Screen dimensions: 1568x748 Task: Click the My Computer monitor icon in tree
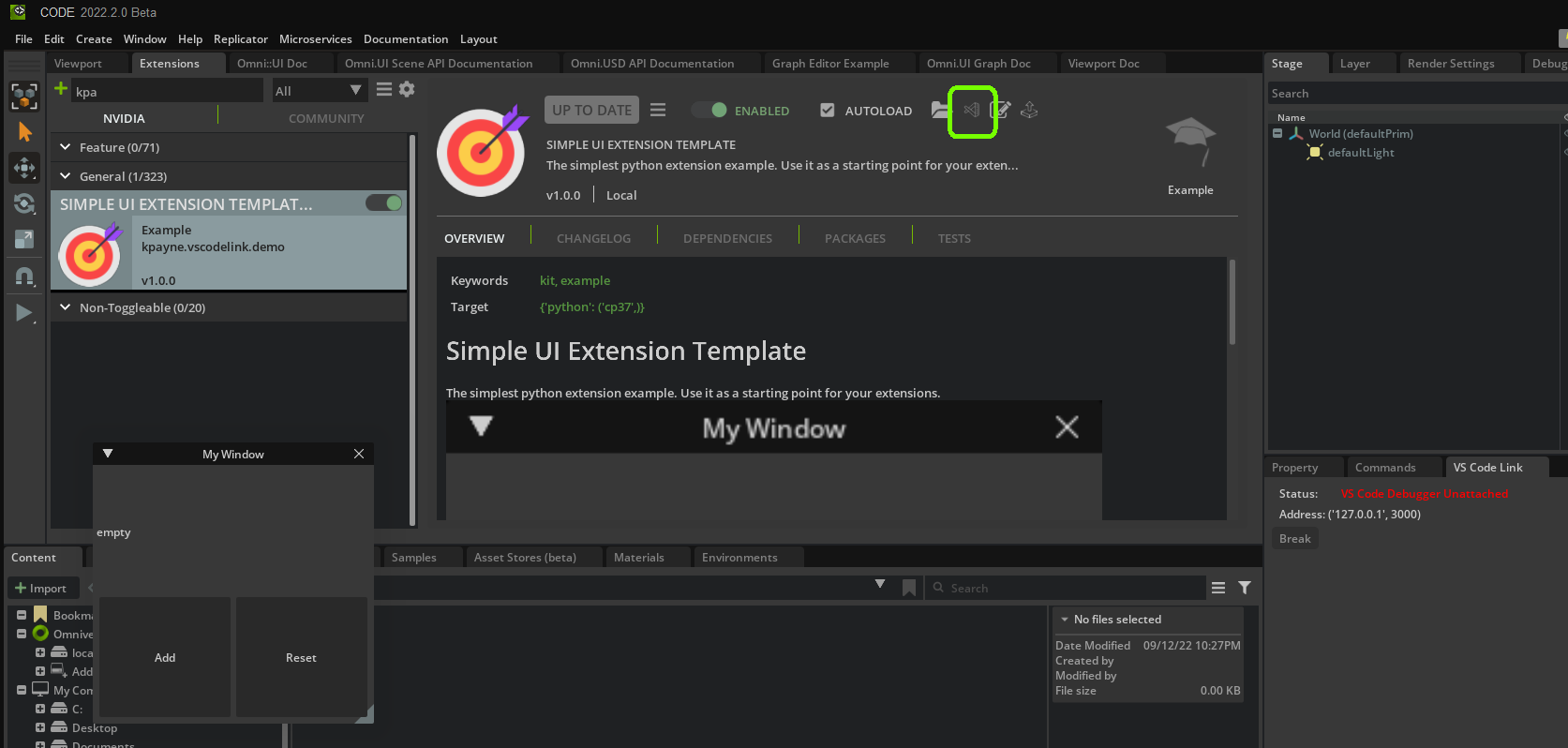(40, 689)
